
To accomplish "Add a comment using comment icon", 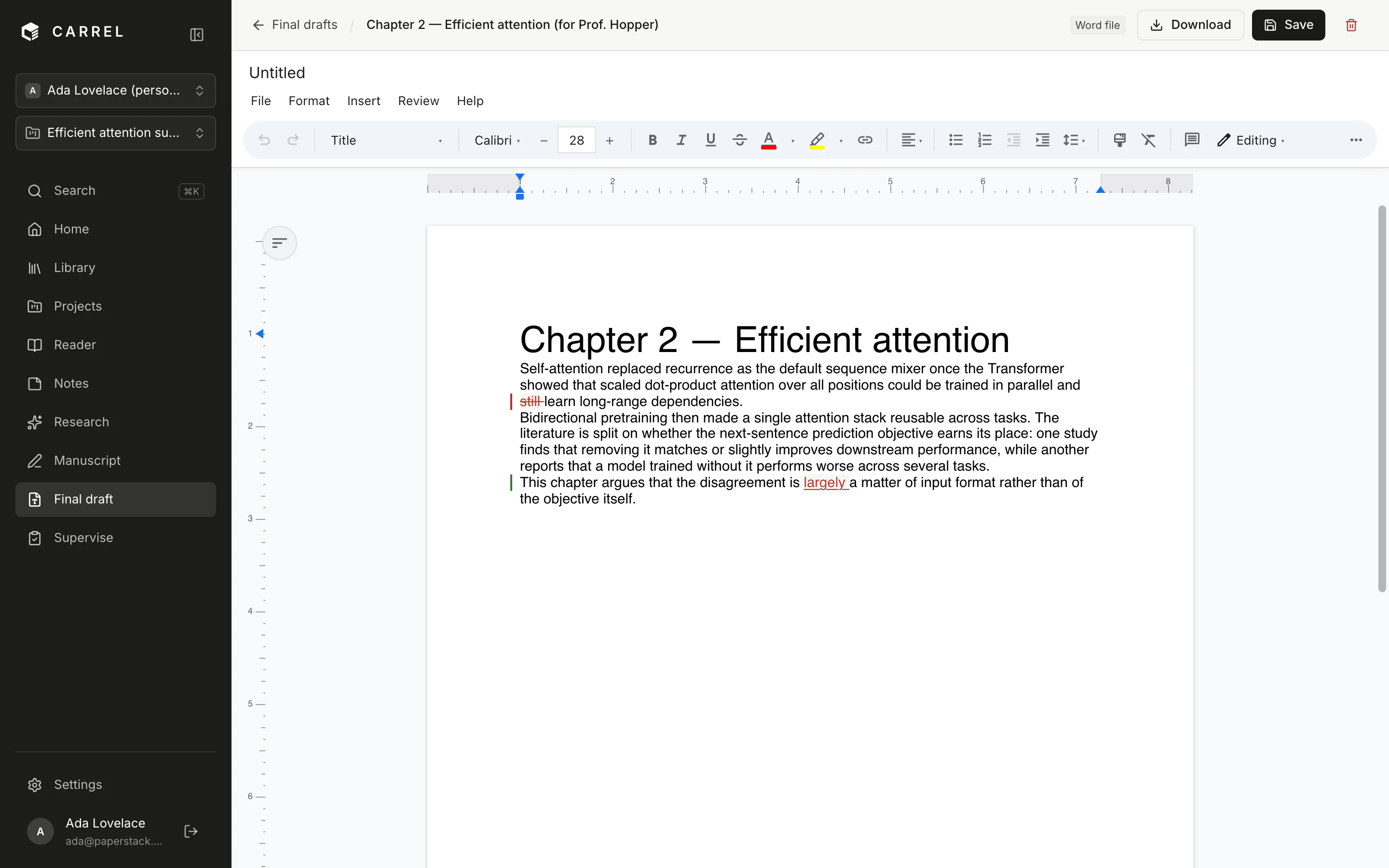I will click(x=1192, y=140).
